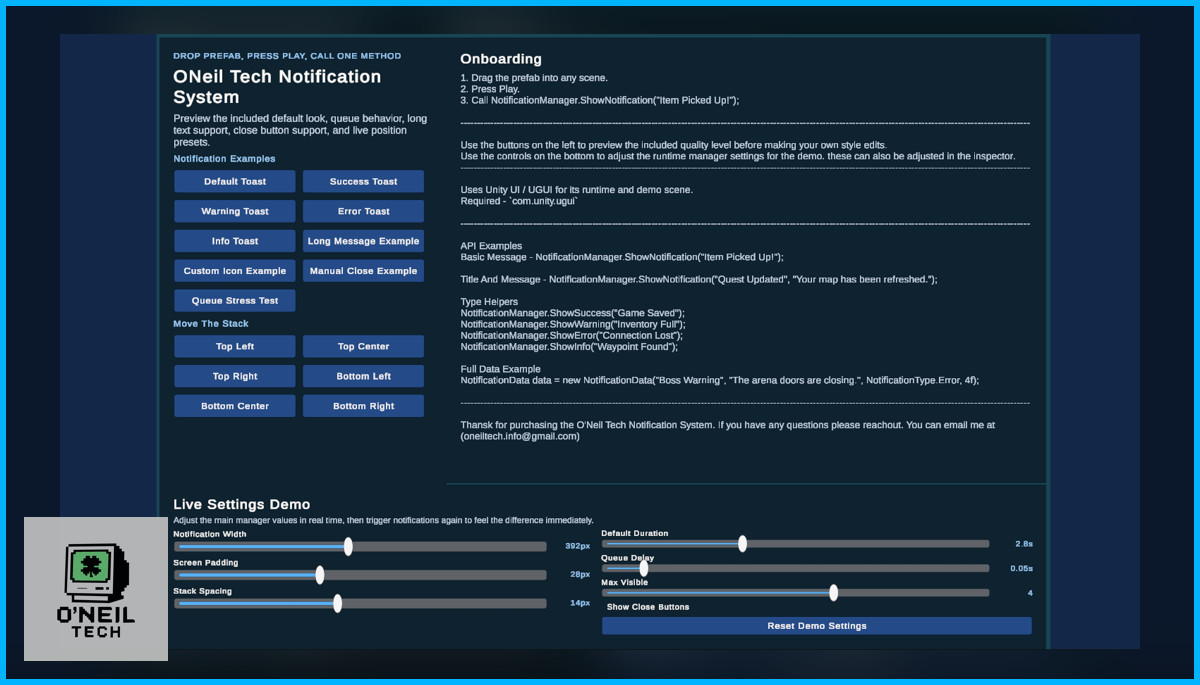
Task: Click the 2.8s duration value
Action: 1023,544
